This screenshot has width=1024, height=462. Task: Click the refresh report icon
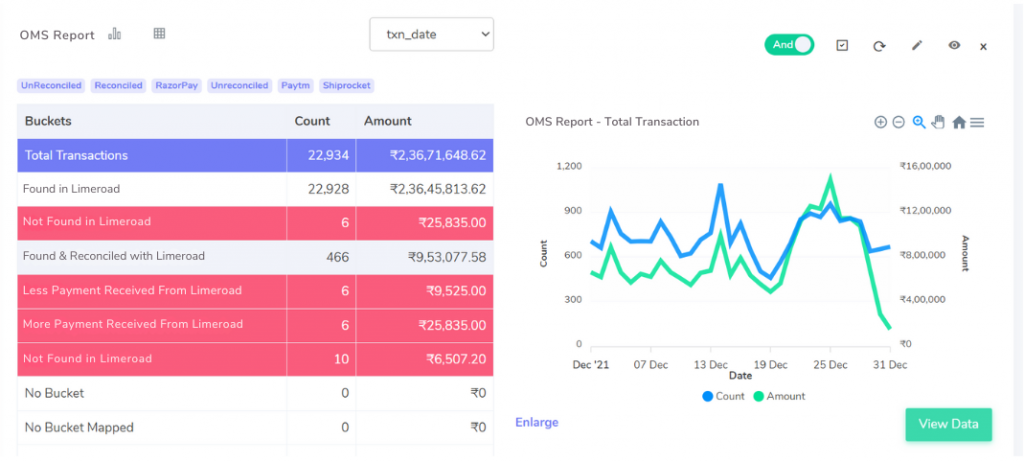click(879, 46)
